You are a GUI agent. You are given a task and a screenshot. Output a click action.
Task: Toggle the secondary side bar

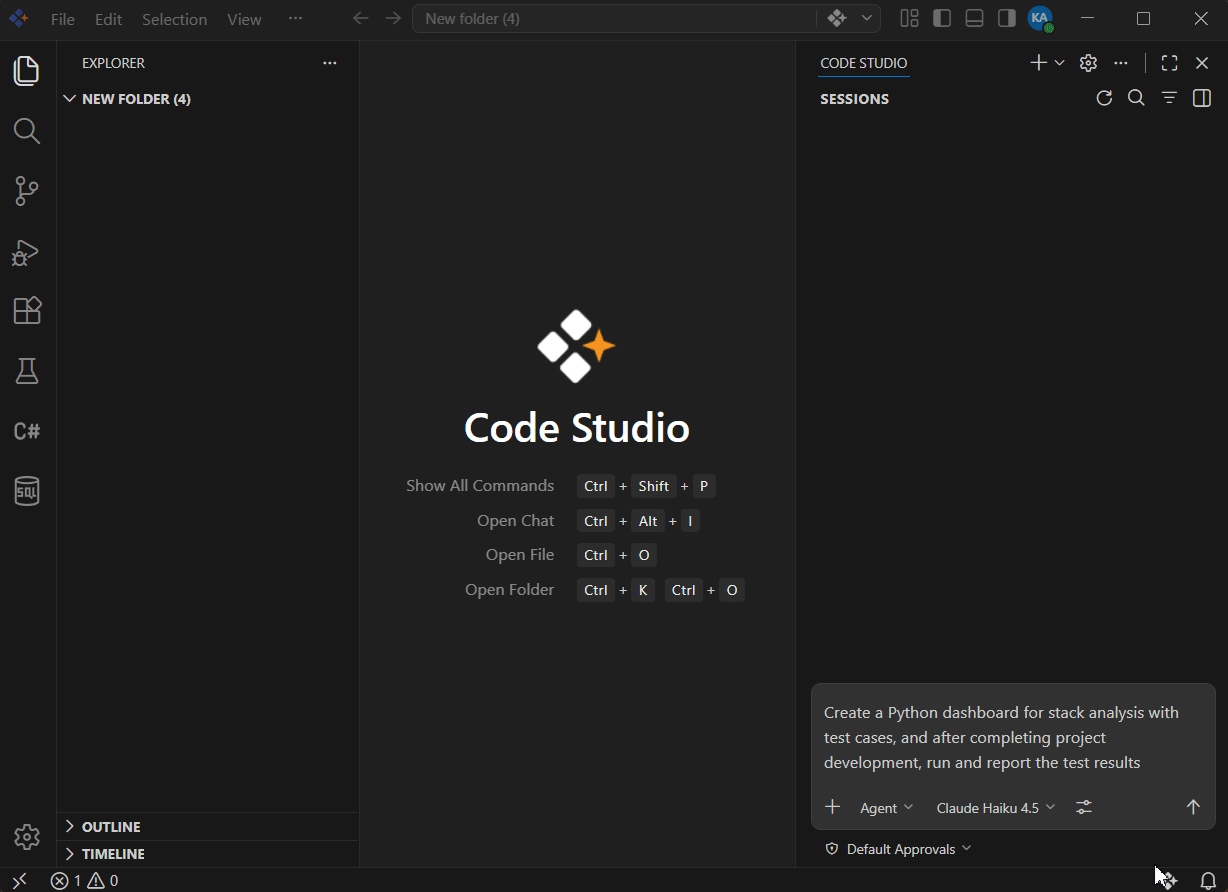pyautogui.click(x=1007, y=18)
